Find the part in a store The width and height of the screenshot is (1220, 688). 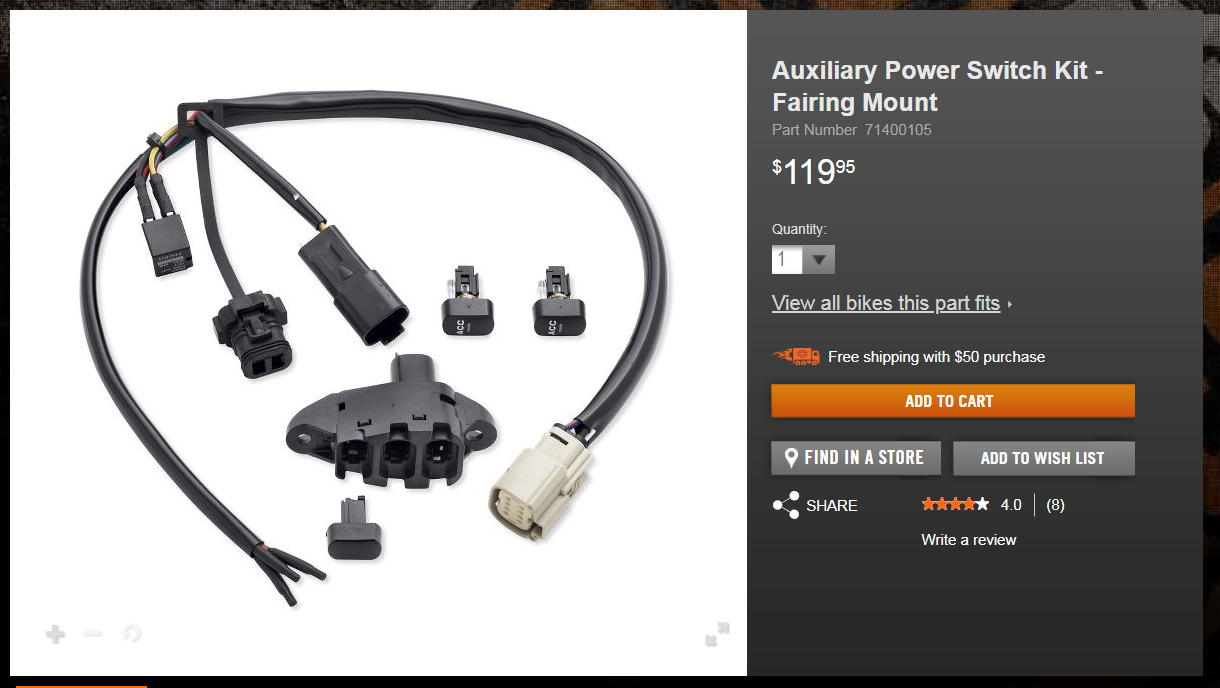pos(856,458)
